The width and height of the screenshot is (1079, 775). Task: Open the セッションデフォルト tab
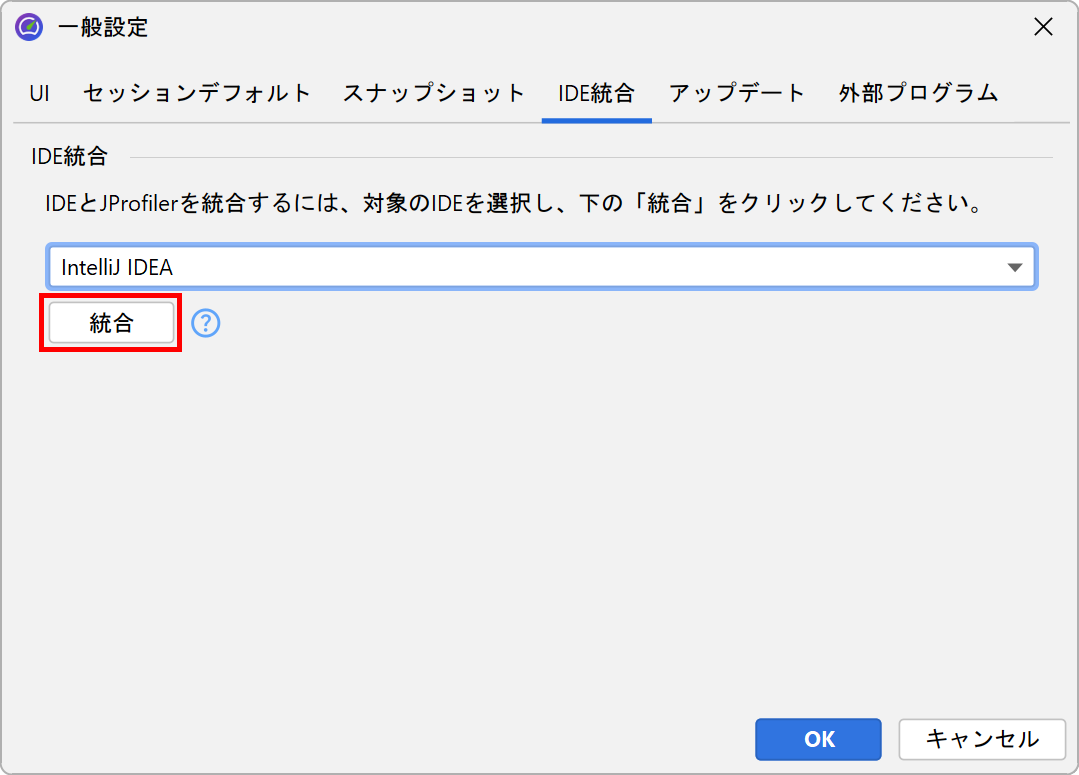(197, 94)
